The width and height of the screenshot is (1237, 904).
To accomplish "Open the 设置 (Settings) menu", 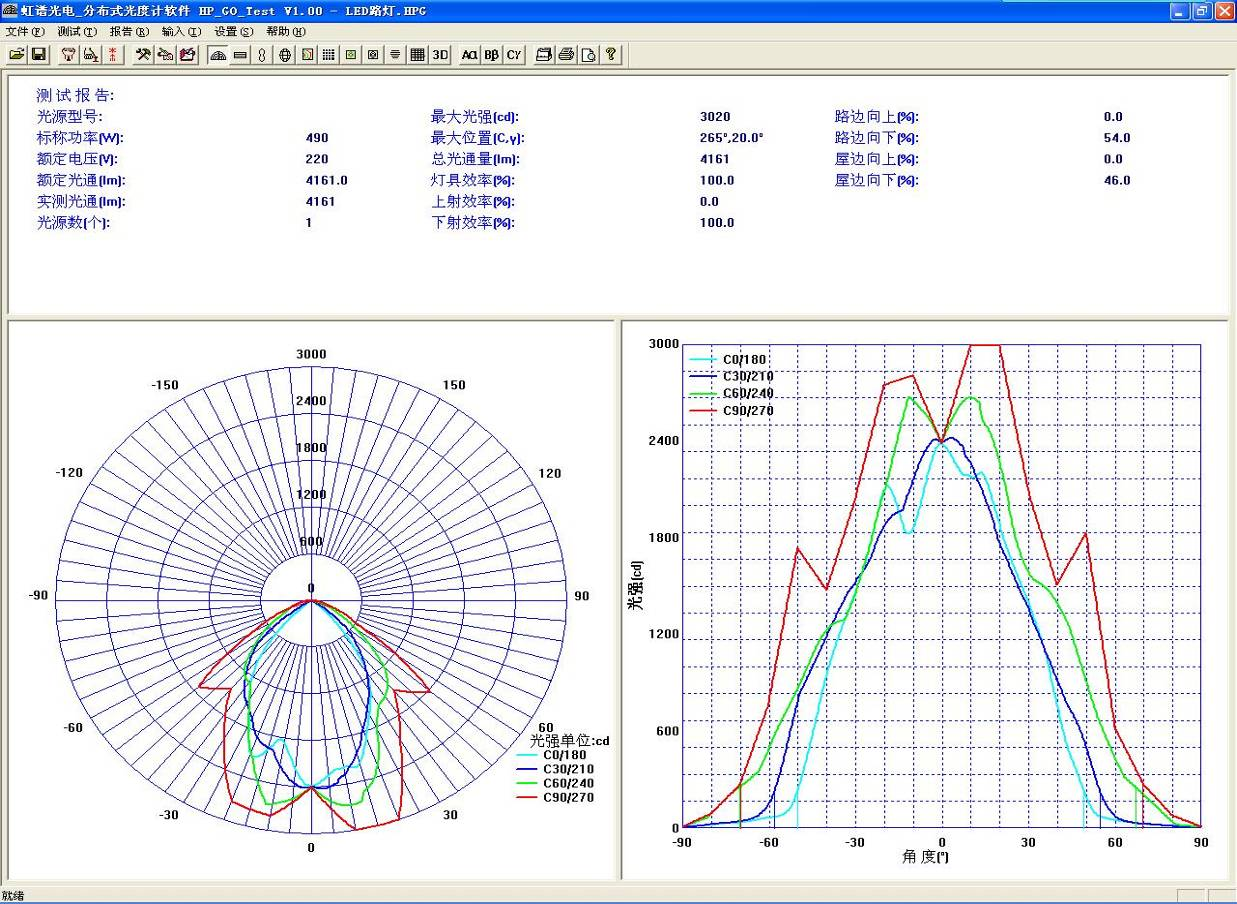I will [x=233, y=31].
